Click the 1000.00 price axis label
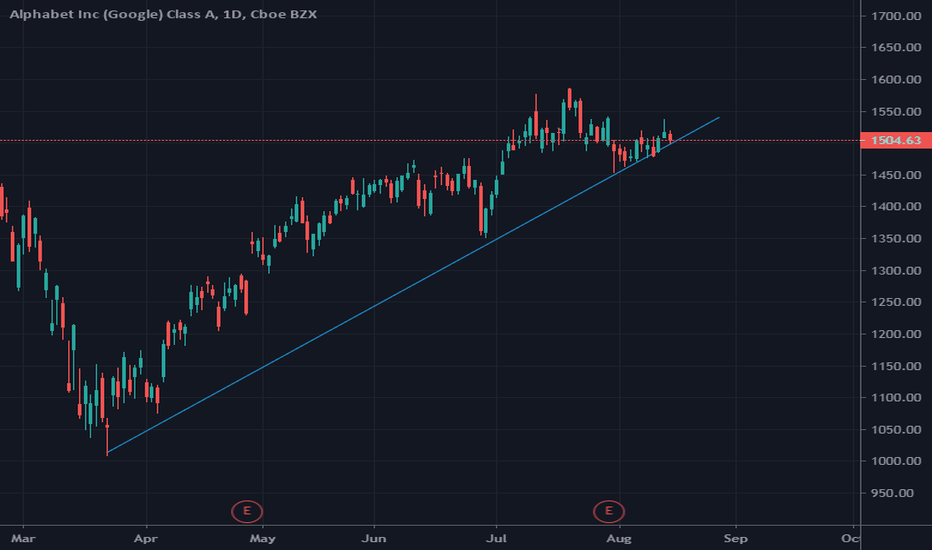Image resolution: width=932 pixels, height=550 pixels. [x=896, y=461]
